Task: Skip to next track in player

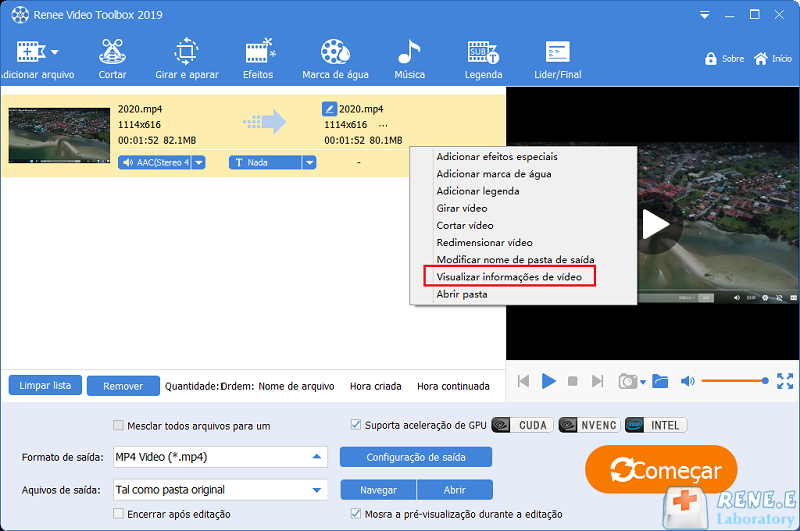Action: coord(597,381)
